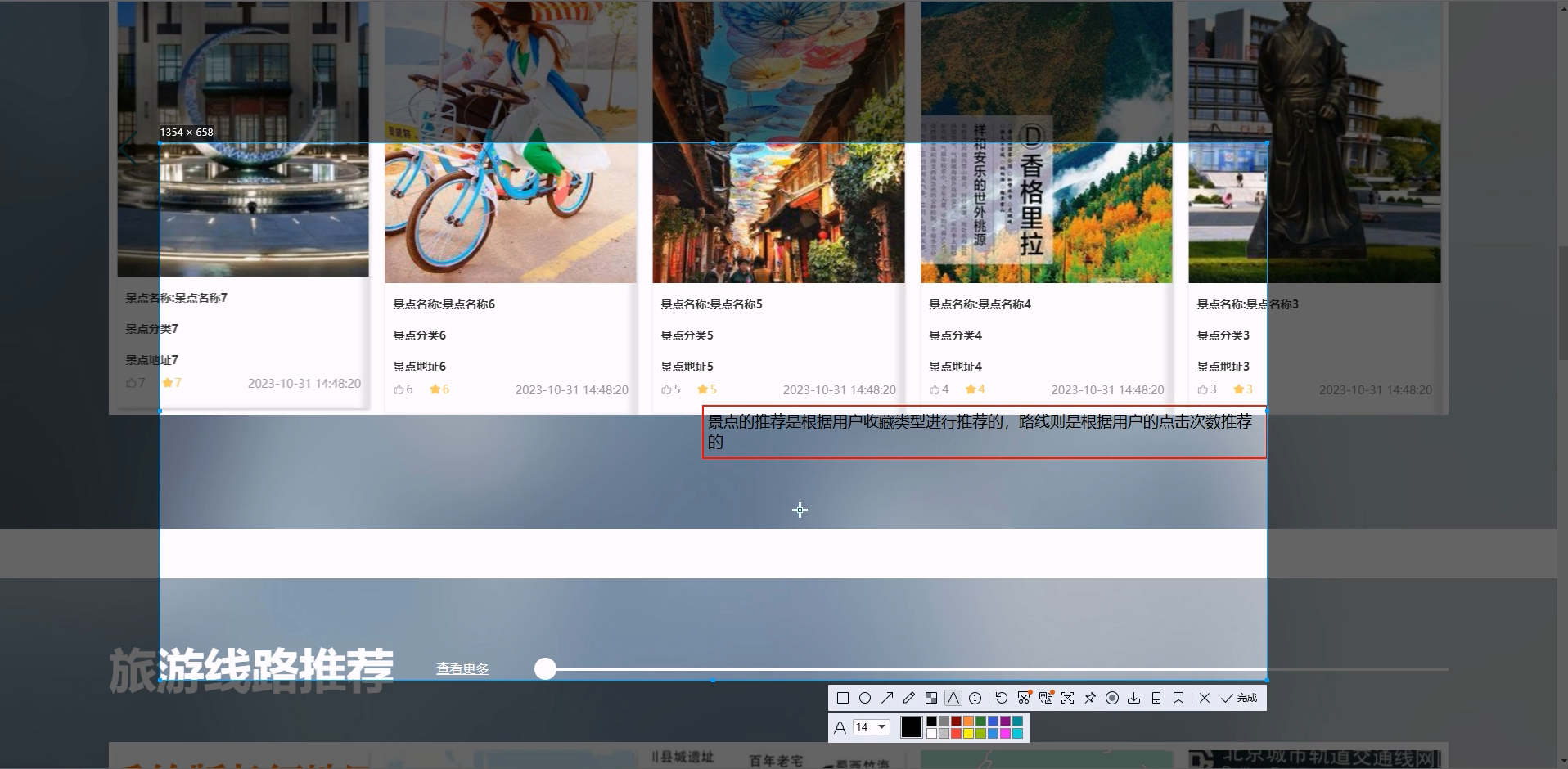The height and width of the screenshot is (769, 1568).
Task: Click the thumbs-up icon on 景点名称7 card
Action: (x=131, y=383)
